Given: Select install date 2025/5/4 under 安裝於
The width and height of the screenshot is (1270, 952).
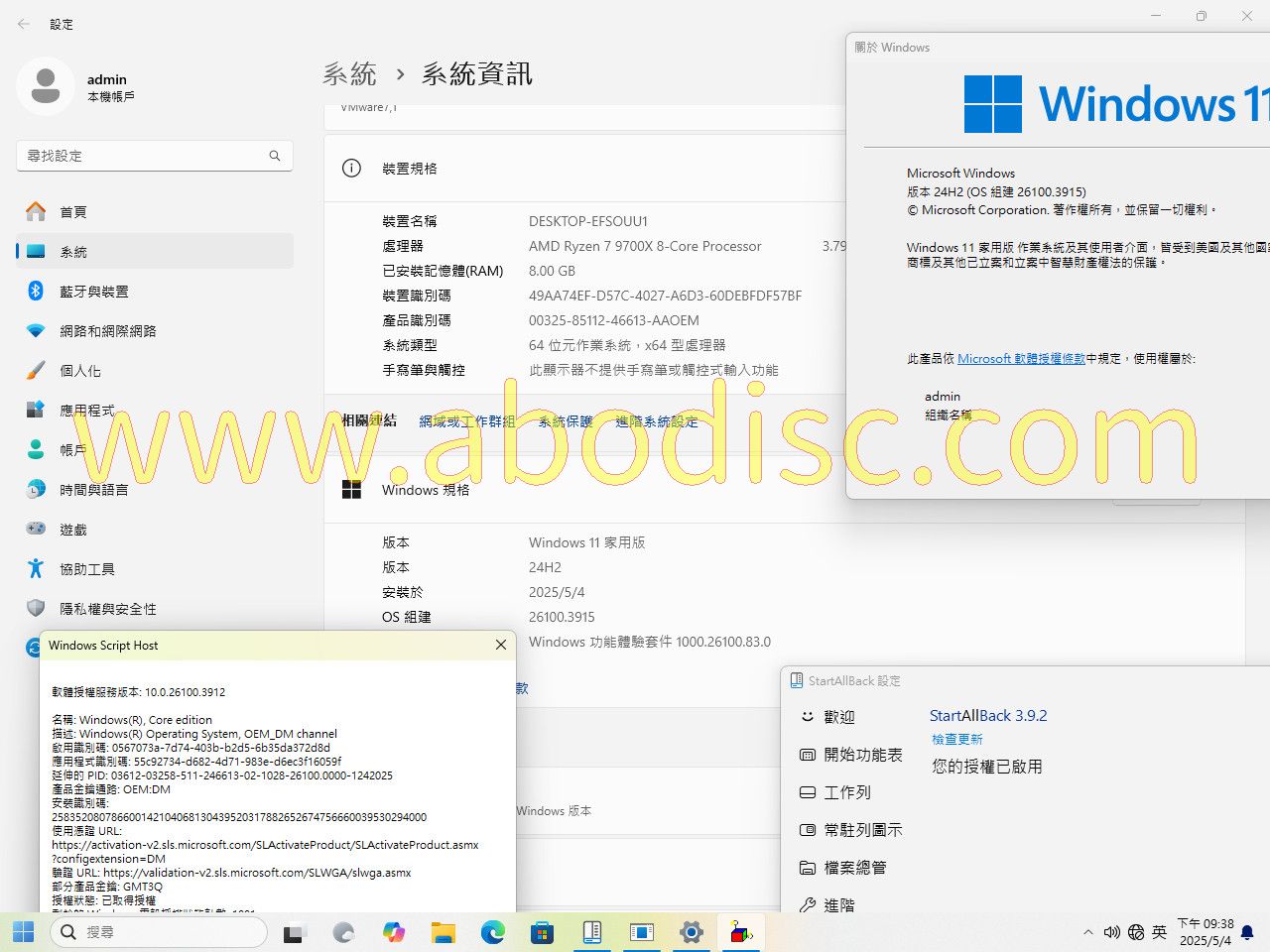Looking at the screenshot, I should click(x=557, y=592).
